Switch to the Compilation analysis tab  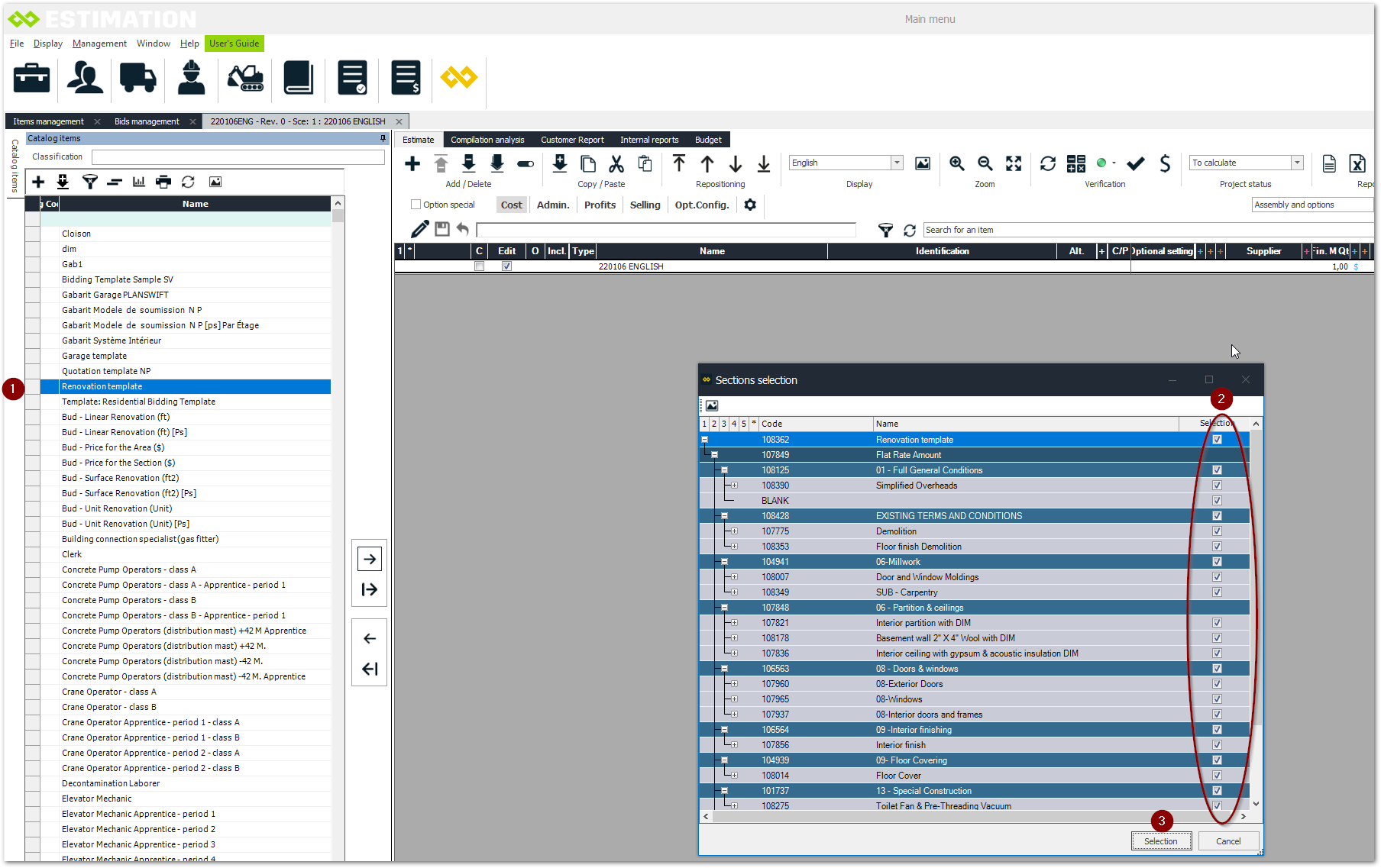pos(487,140)
